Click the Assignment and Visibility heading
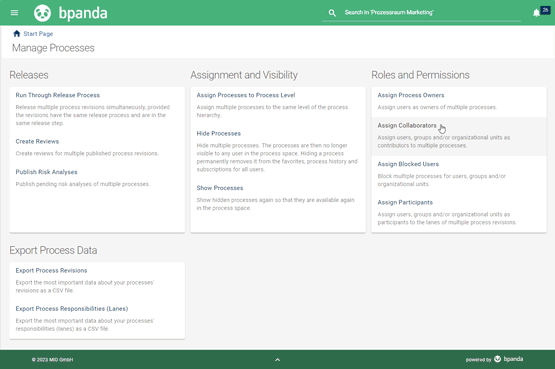This screenshot has height=369, width=555. pyautogui.click(x=244, y=75)
